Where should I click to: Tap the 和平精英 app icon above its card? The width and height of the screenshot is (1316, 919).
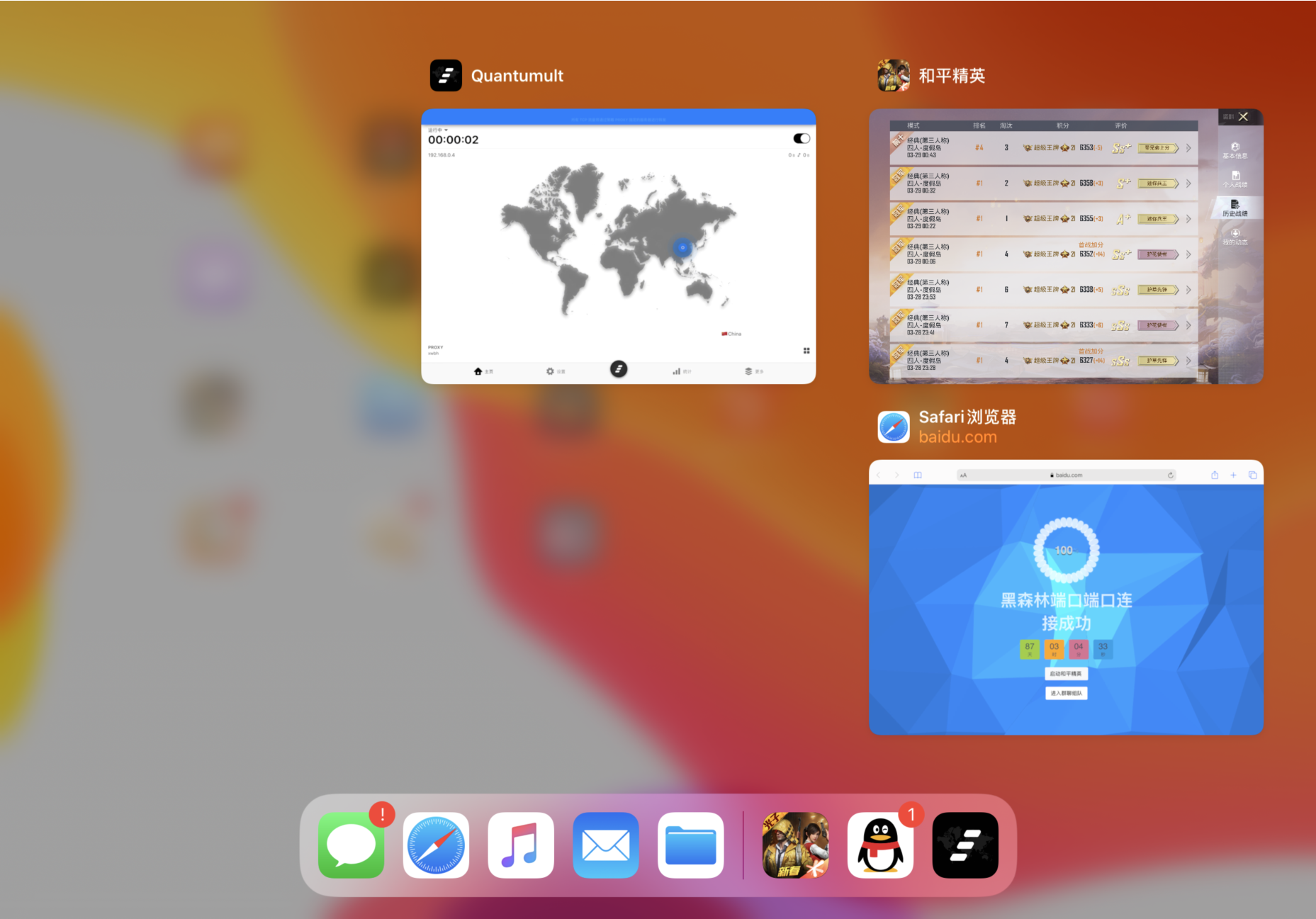coord(894,75)
